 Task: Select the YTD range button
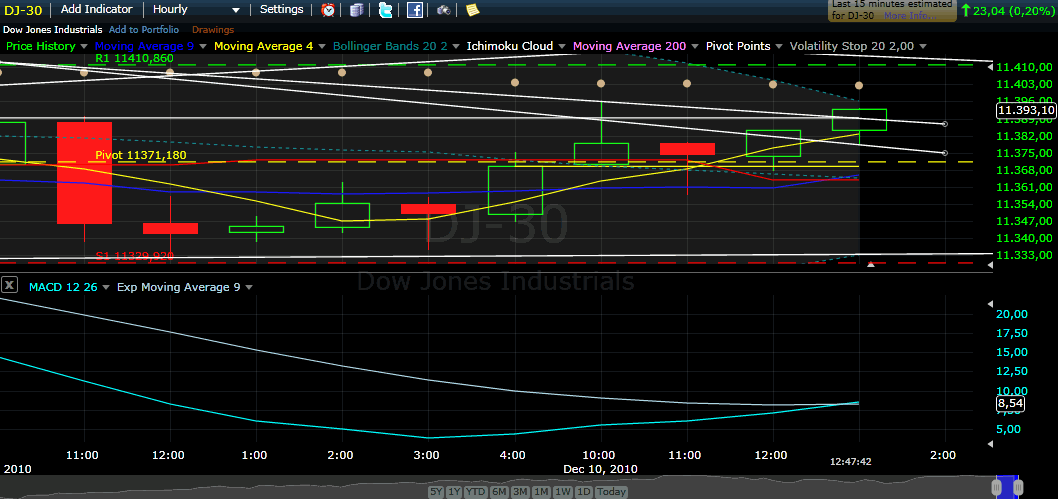pyautogui.click(x=476, y=492)
